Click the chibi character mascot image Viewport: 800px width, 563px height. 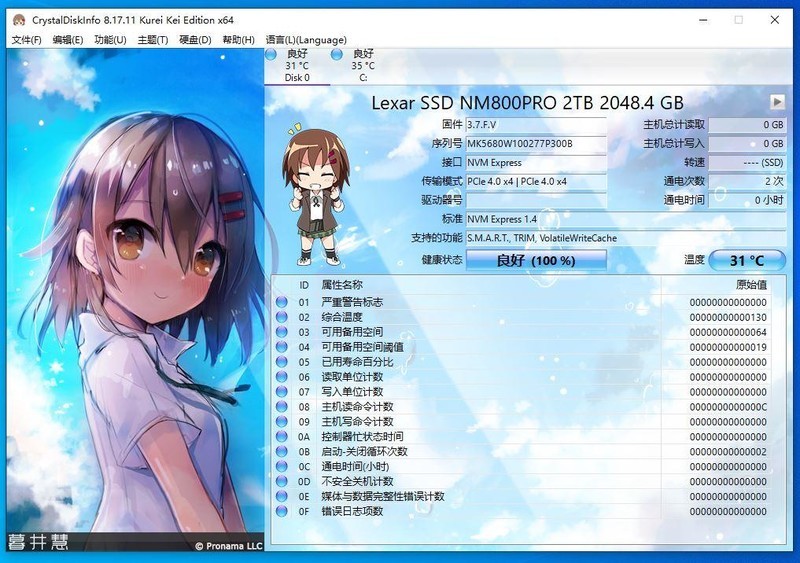[316, 195]
